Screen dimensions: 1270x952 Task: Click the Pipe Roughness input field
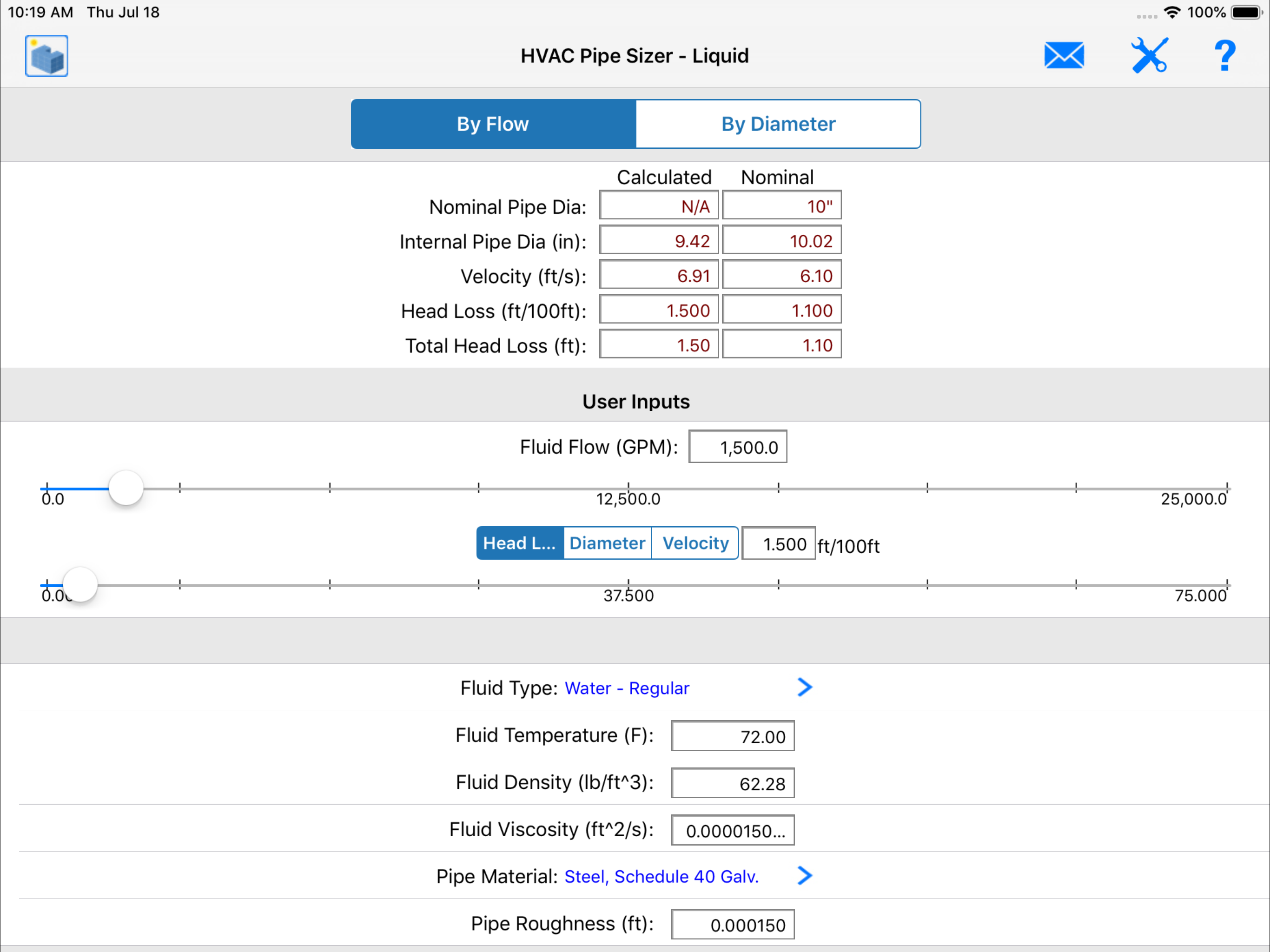(732, 925)
